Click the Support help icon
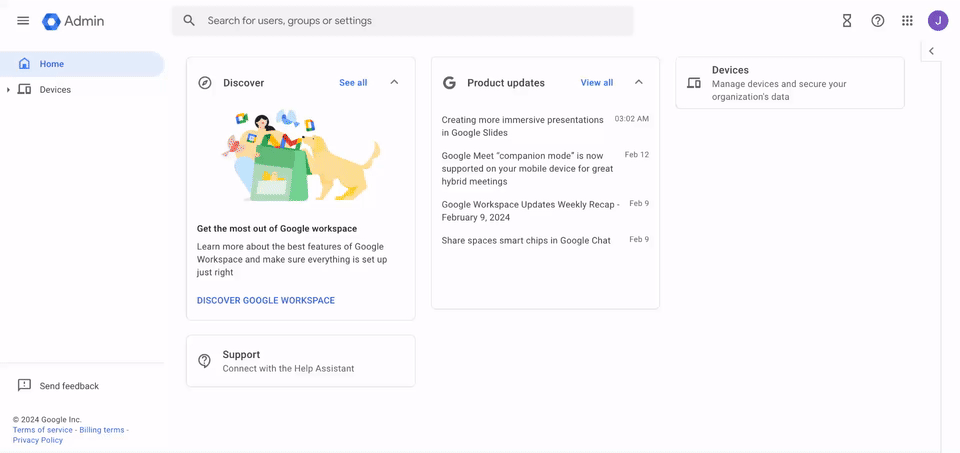The width and height of the screenshot is (960, 453). tap(204, 361)
